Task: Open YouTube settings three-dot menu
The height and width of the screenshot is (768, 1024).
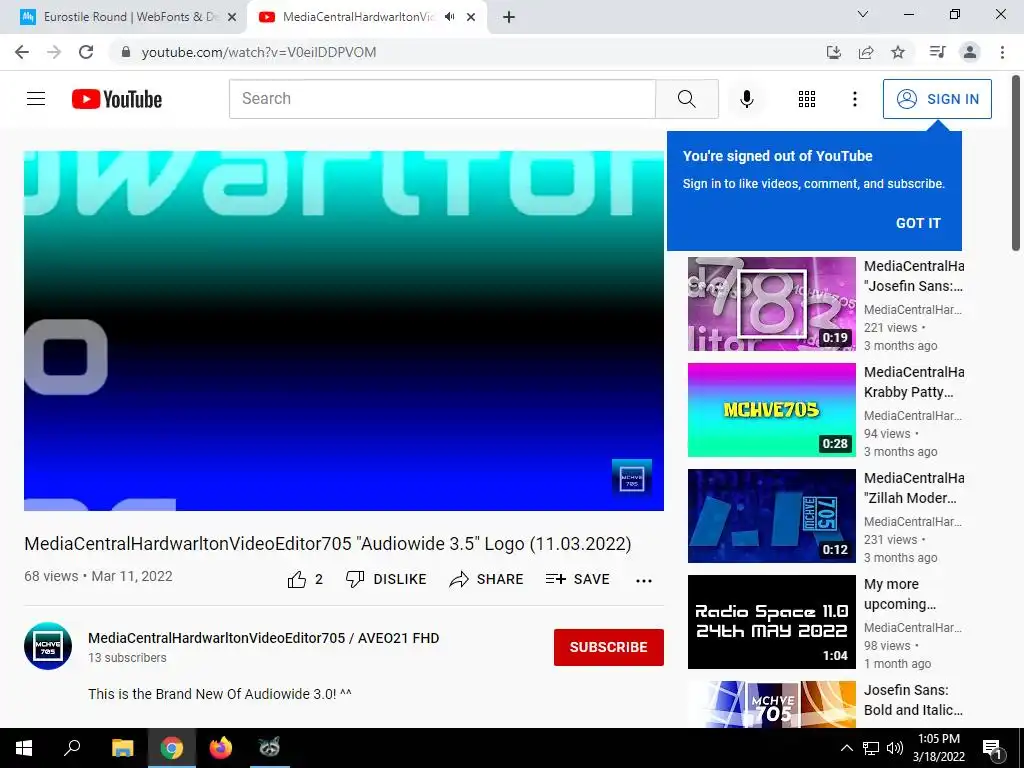Action: click(854, 99)
